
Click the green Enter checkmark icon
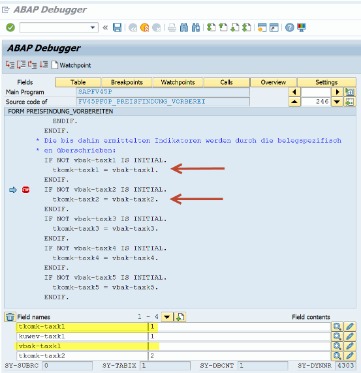[10, 27]
